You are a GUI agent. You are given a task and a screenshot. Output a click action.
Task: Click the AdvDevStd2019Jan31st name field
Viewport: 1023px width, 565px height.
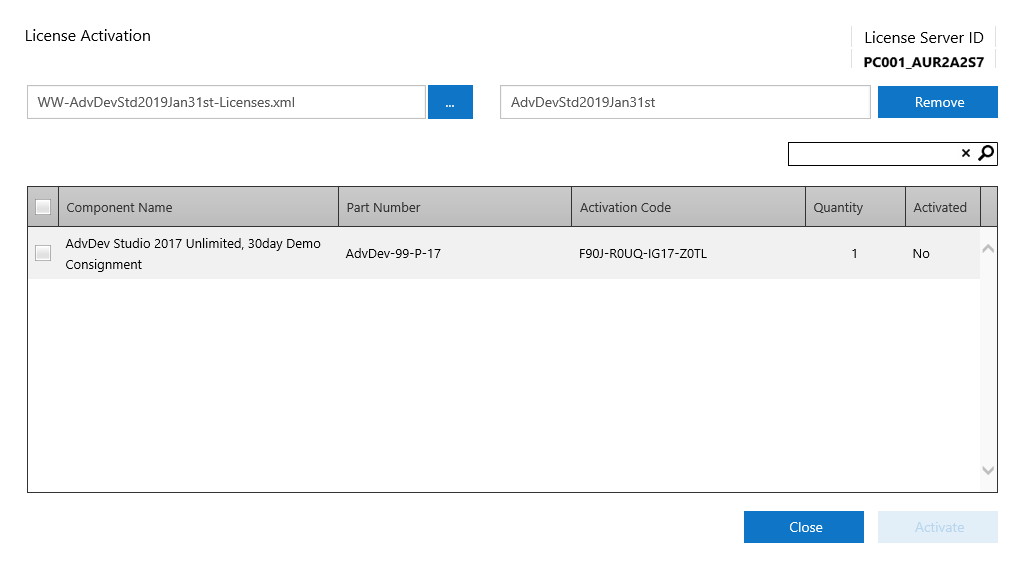pos(685,102)
